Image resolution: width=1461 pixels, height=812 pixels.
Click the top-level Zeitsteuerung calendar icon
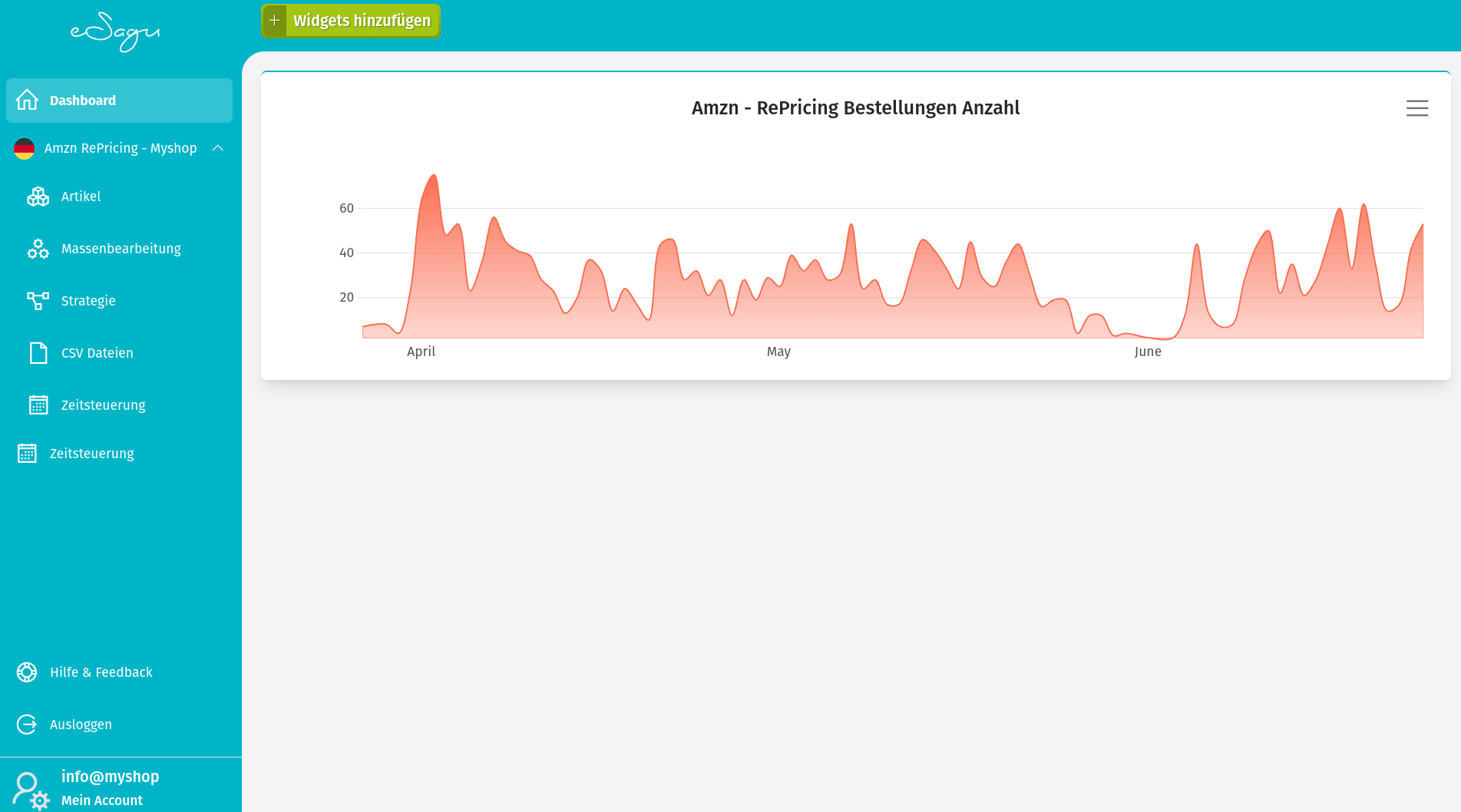point(27,453)
